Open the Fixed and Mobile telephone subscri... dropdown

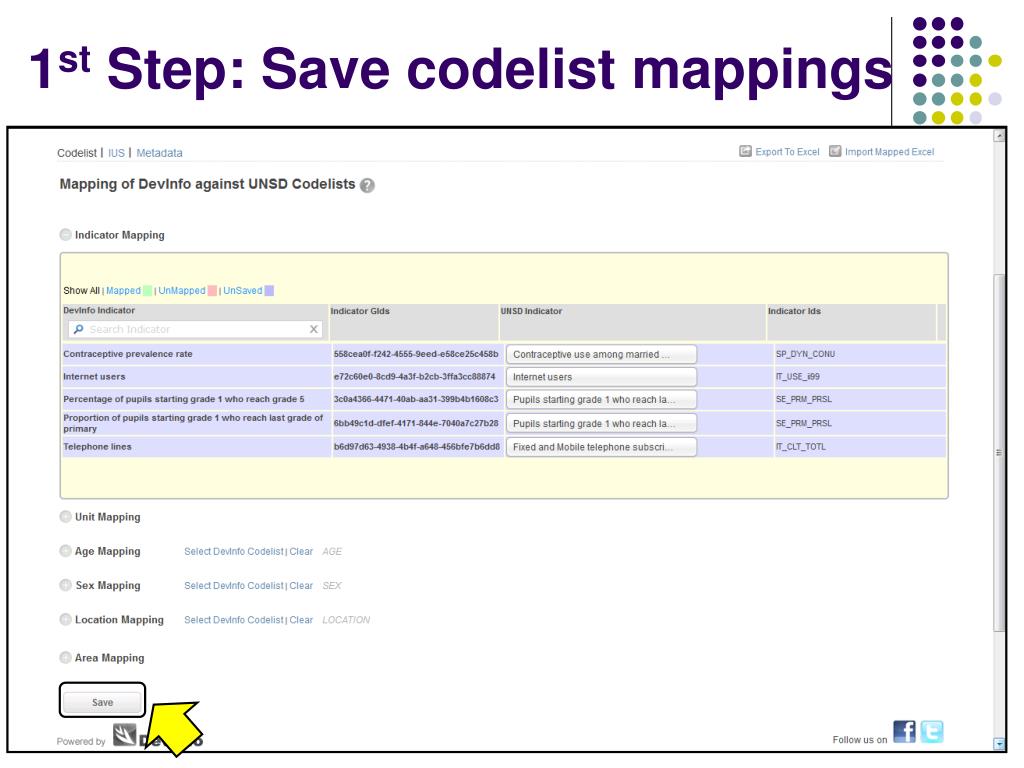601,447
